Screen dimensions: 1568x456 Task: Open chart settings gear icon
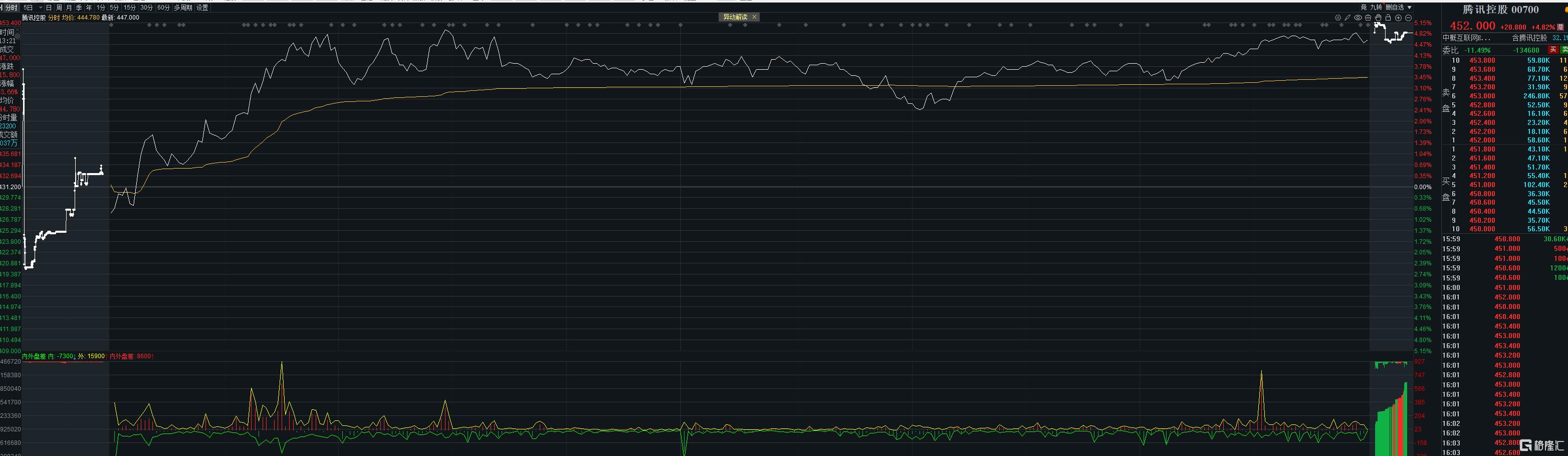[x=1338, y=18]
